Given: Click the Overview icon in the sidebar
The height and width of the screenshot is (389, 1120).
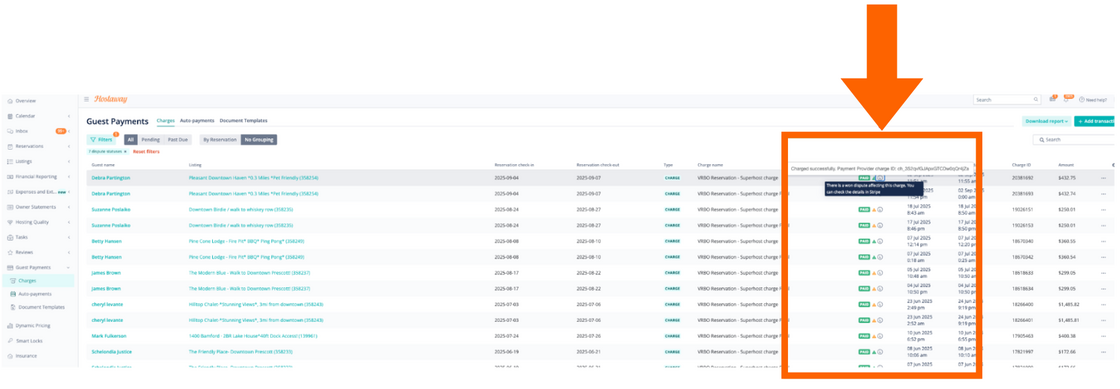Looking at the screenshot, I should coord(9,101).
